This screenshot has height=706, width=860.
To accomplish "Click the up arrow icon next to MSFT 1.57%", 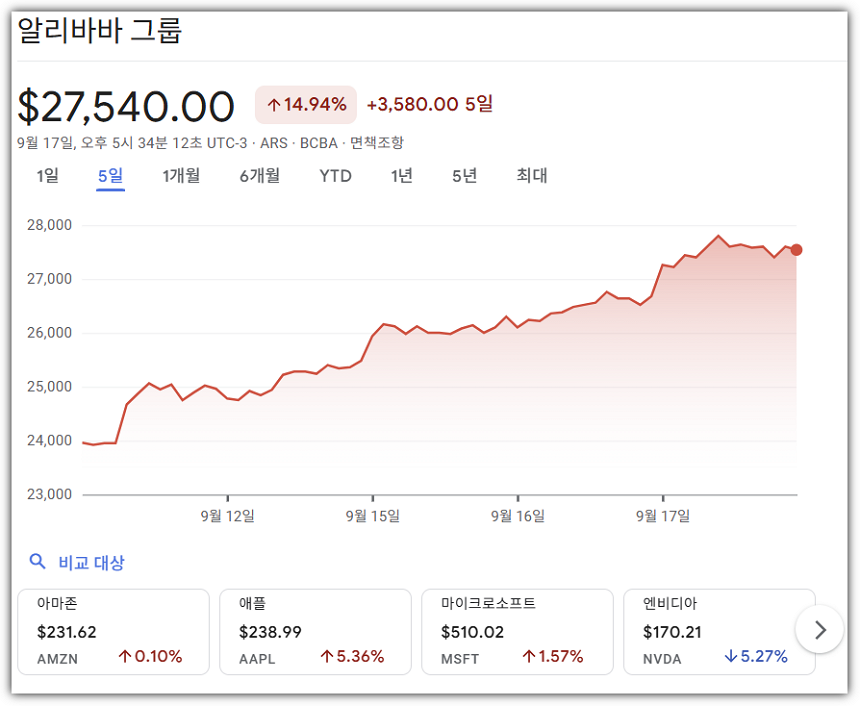I will coord(530,658).
